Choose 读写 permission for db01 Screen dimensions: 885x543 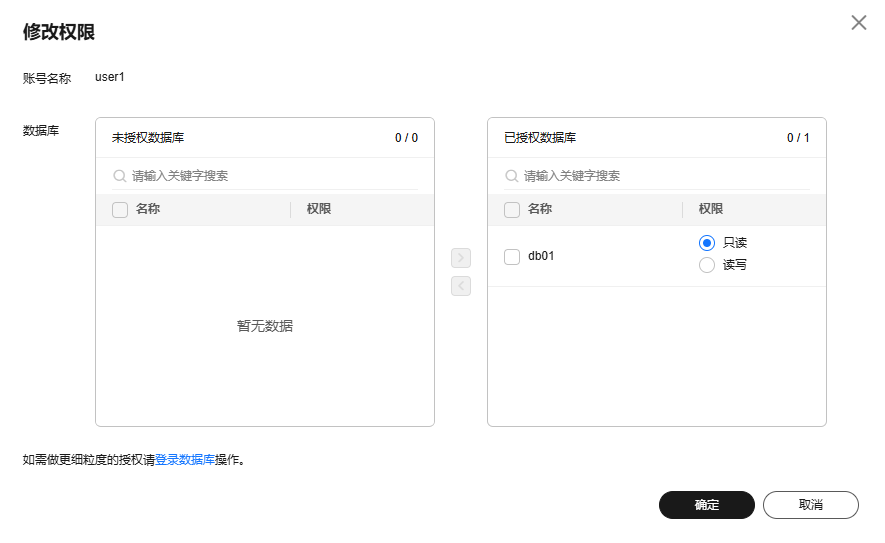(707, 265)
